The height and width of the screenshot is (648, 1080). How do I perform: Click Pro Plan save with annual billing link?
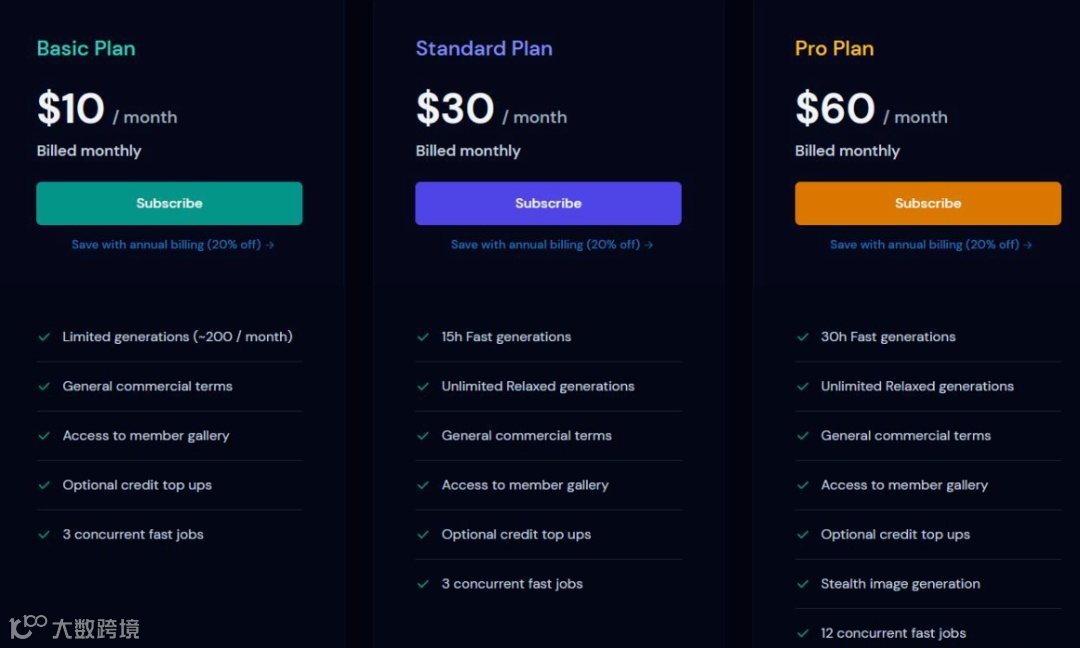(x=931, y=244)
